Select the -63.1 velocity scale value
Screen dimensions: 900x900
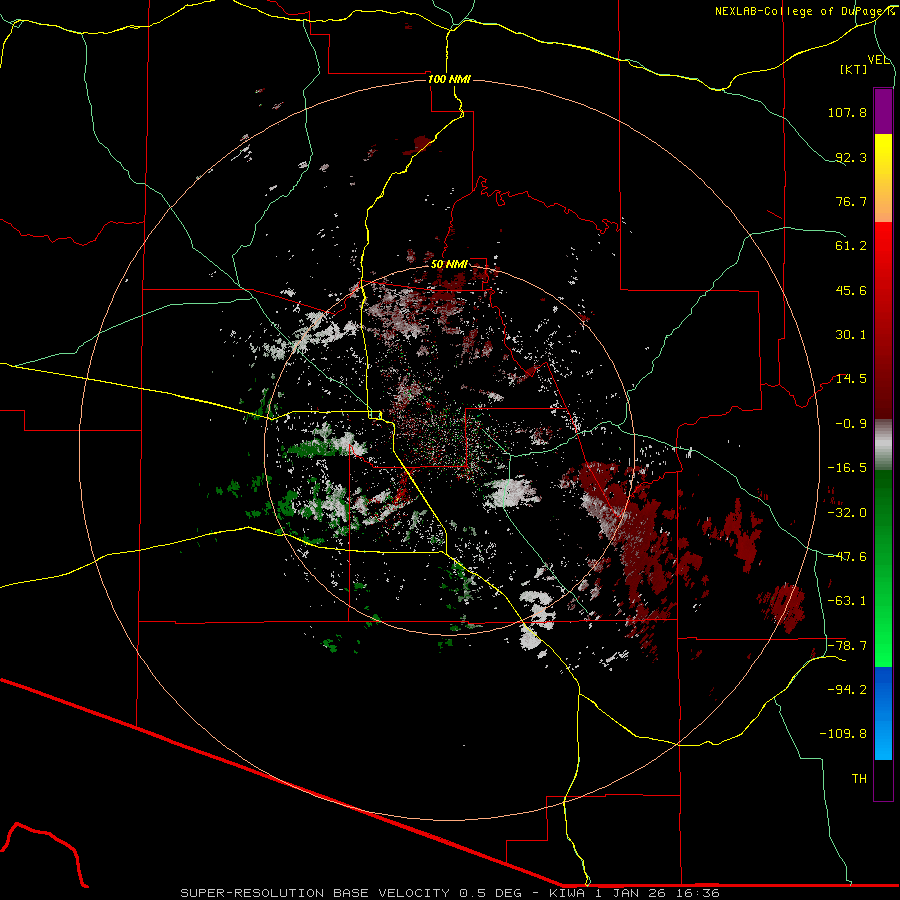(847, 601)
